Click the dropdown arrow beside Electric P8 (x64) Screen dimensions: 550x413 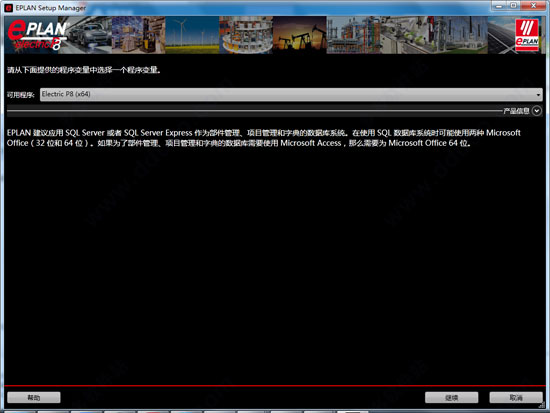[x=538, y=95]
